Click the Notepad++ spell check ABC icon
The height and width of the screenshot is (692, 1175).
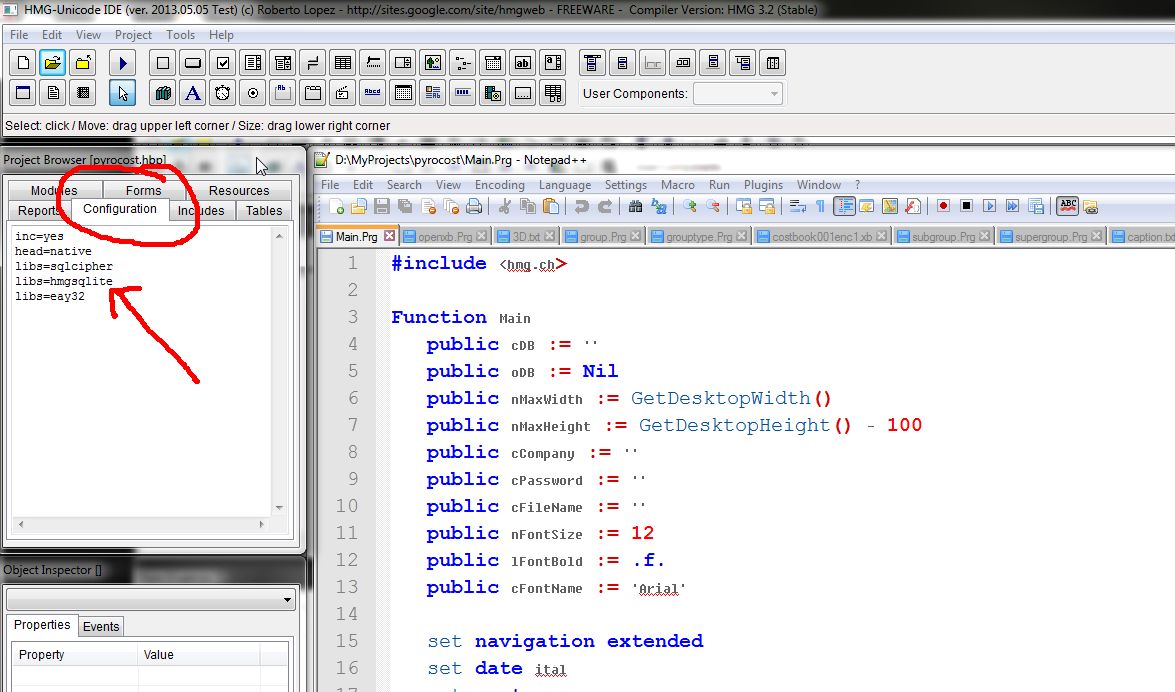(x=1067, y=207)
